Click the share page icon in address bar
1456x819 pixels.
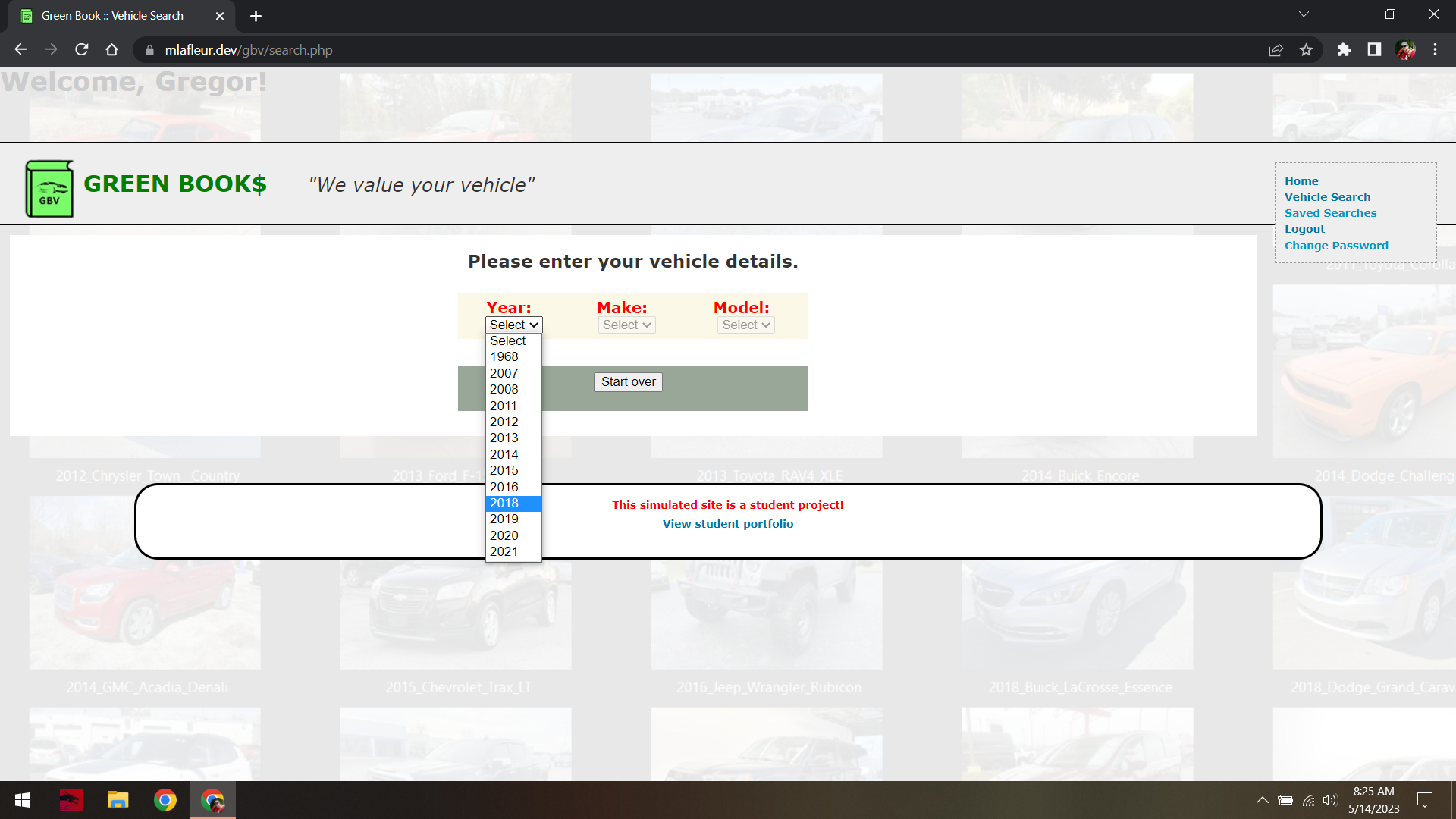(x=1276, y=50)
